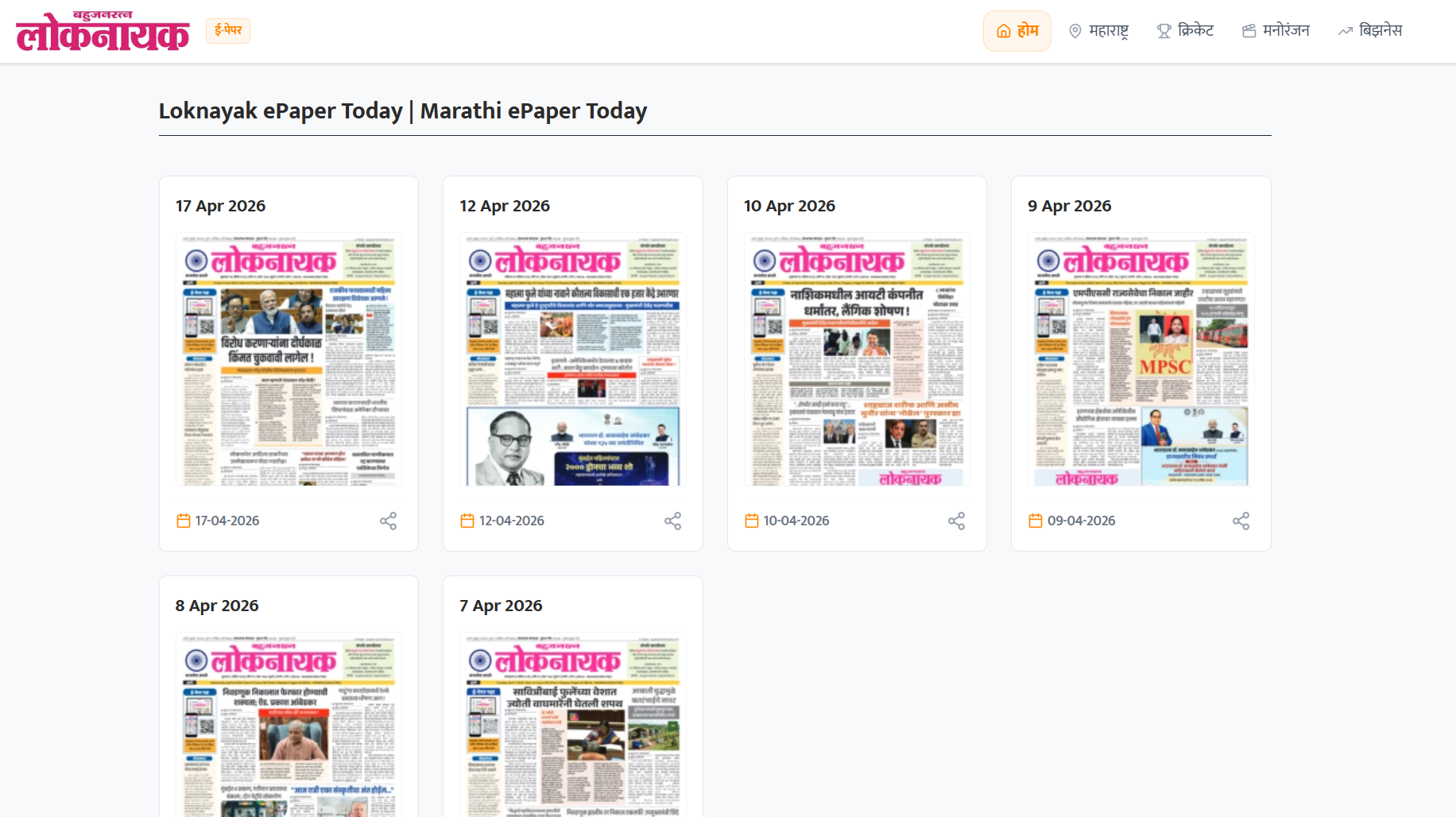Click calendar icon beside 12-04-2026
1456x817 pixels.
tap(467, 521)
